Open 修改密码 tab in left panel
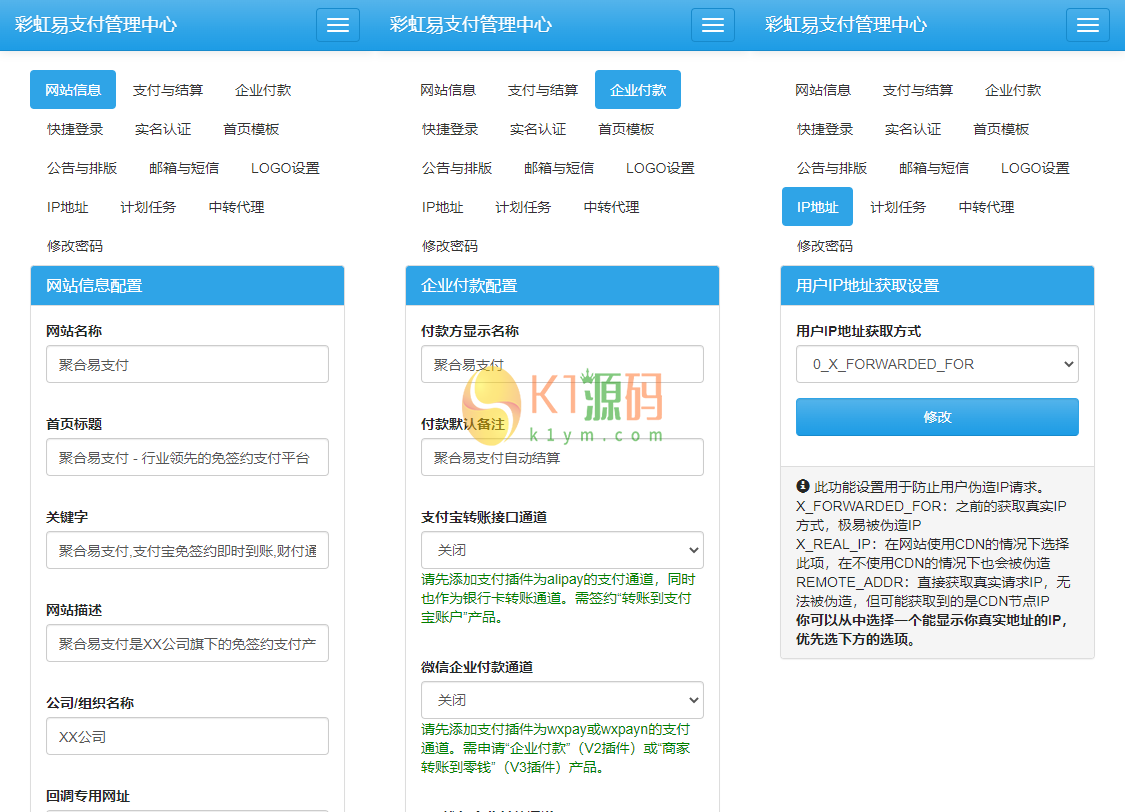 click(x=75, y=246)
